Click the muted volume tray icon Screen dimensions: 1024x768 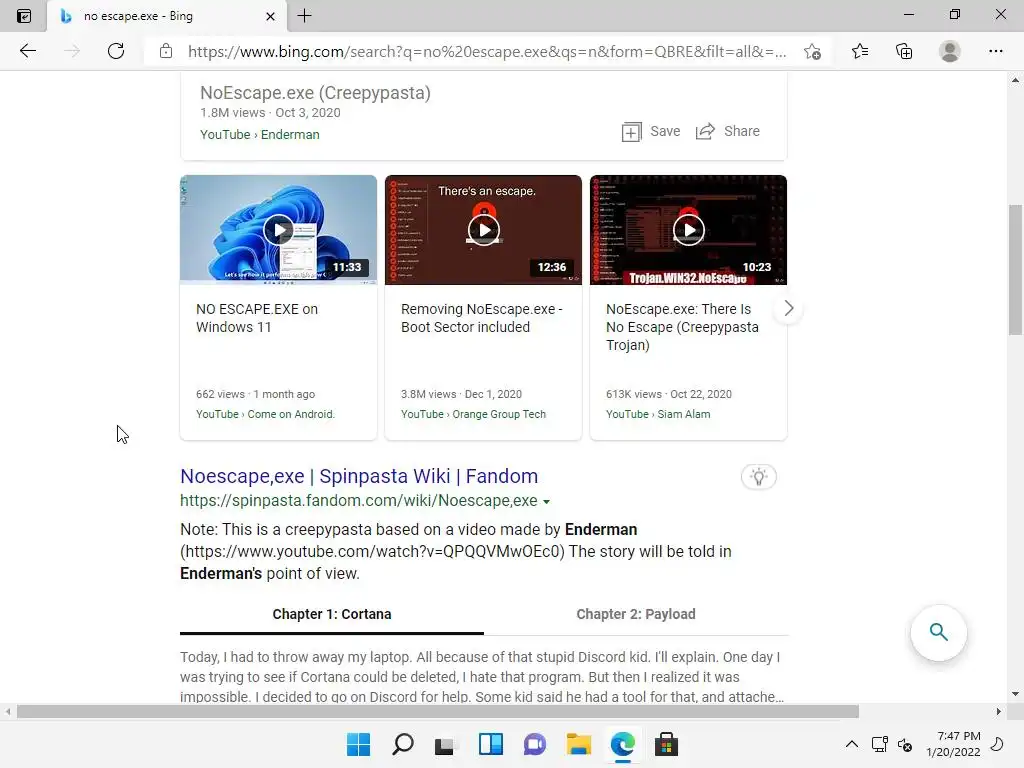[x=904, y=744]
